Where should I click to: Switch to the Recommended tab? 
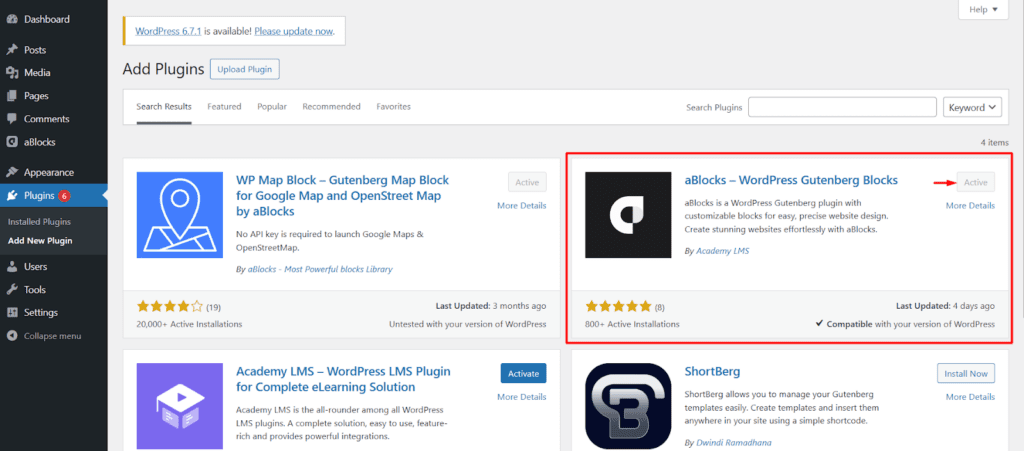(331, 106)
